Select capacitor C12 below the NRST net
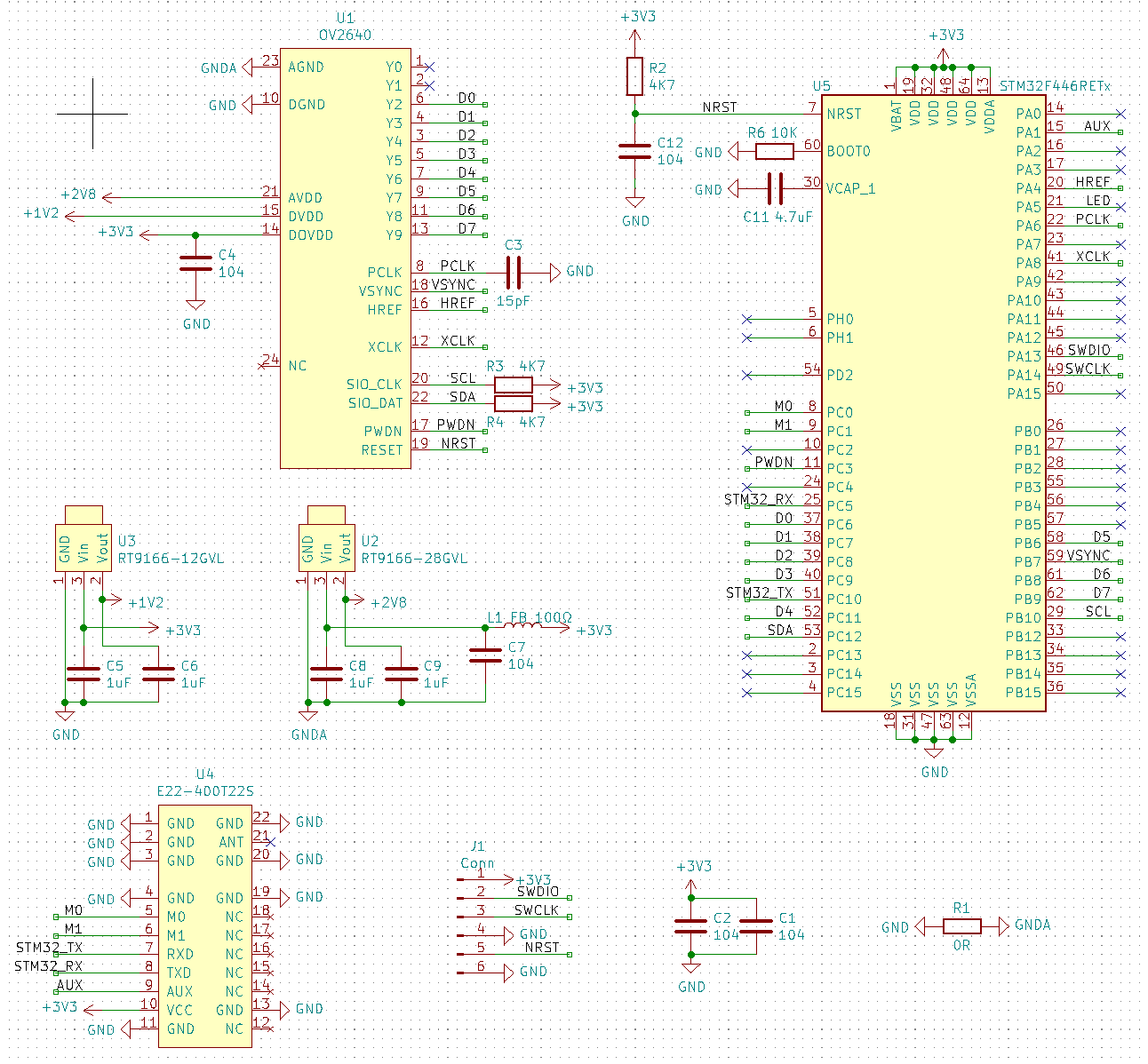 tap(634, 151)
